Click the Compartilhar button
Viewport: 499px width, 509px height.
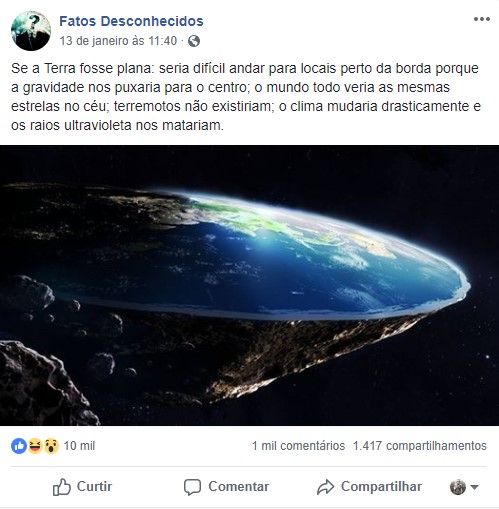pyautogui.click(x=369, y=487)
